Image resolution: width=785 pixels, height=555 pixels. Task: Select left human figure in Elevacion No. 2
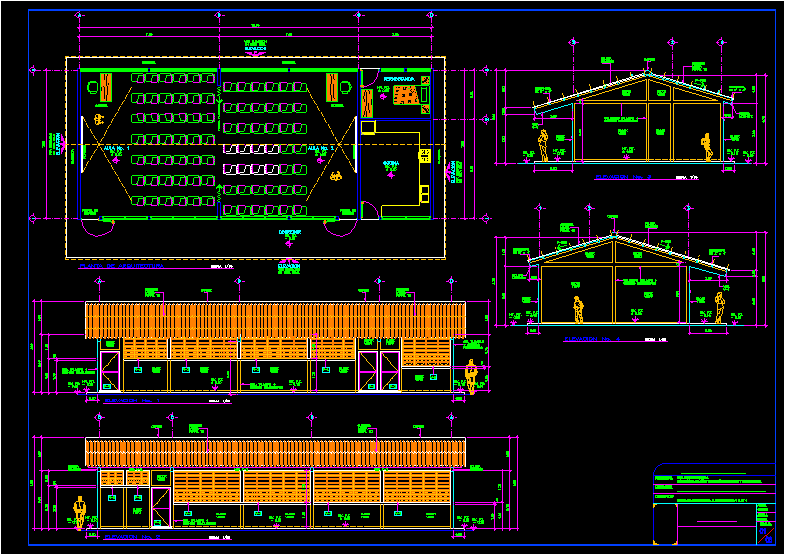click(543, 146)
